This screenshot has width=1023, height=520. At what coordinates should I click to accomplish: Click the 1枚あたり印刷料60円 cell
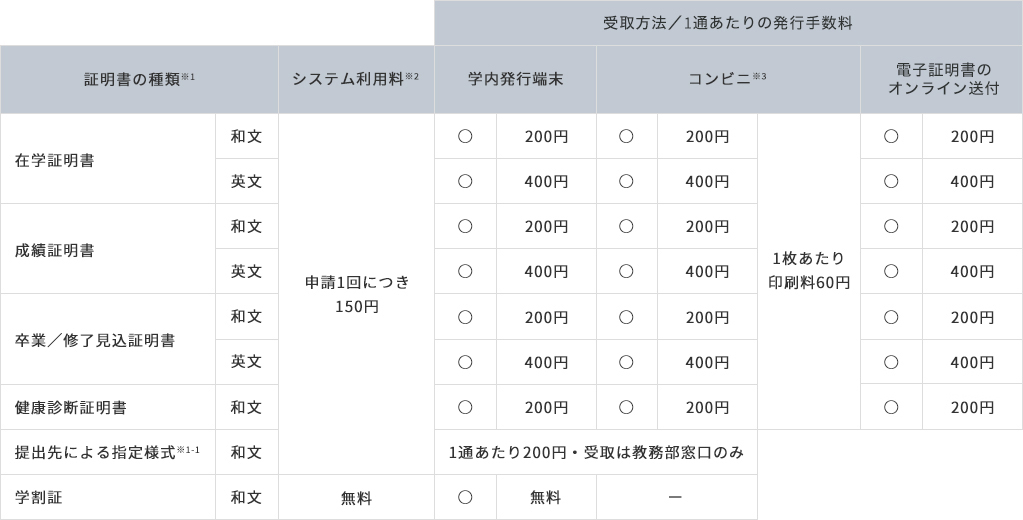[x=808, y=271]
